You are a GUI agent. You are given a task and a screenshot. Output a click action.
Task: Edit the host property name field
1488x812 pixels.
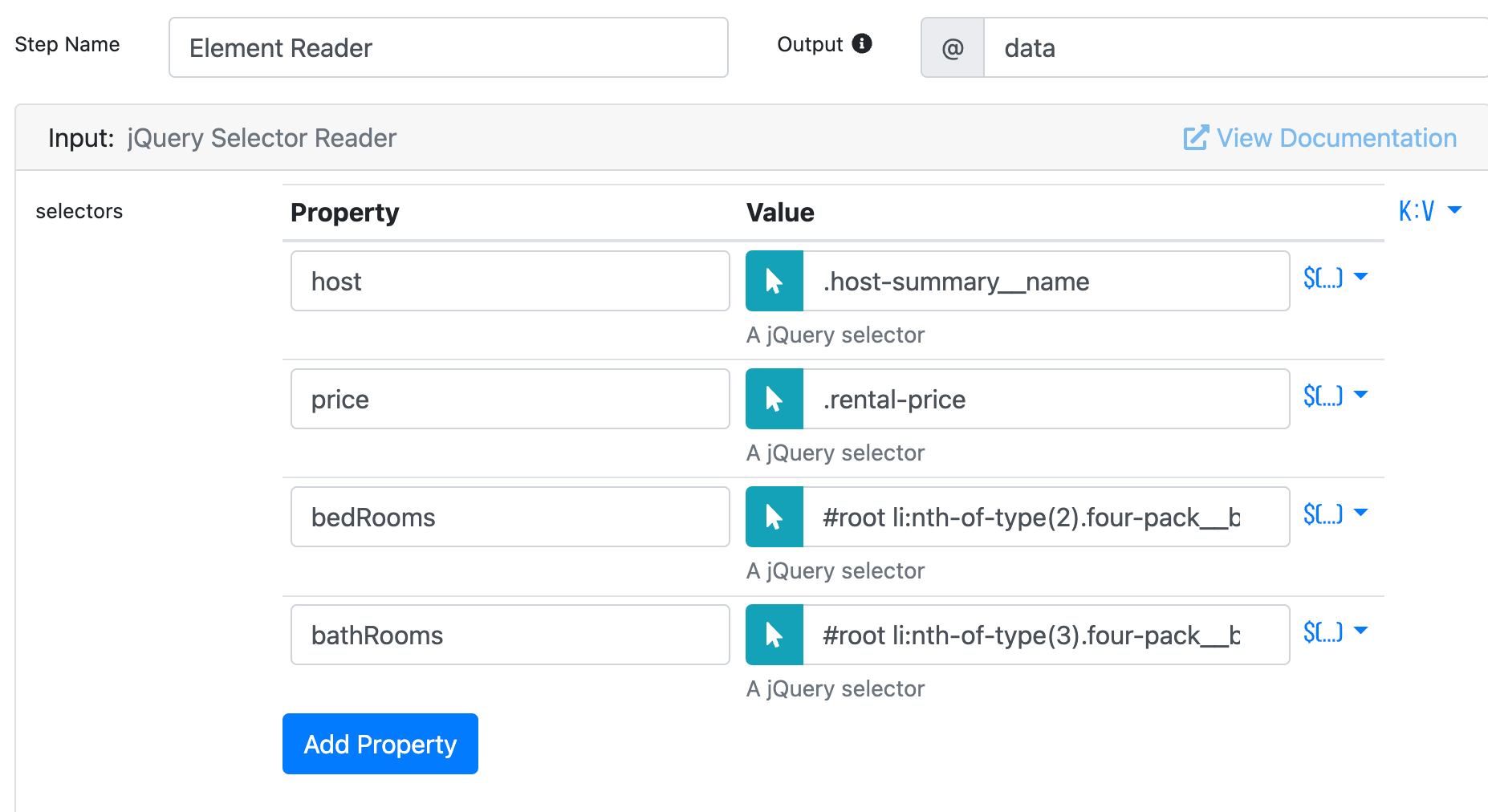[x=510, y=281]
